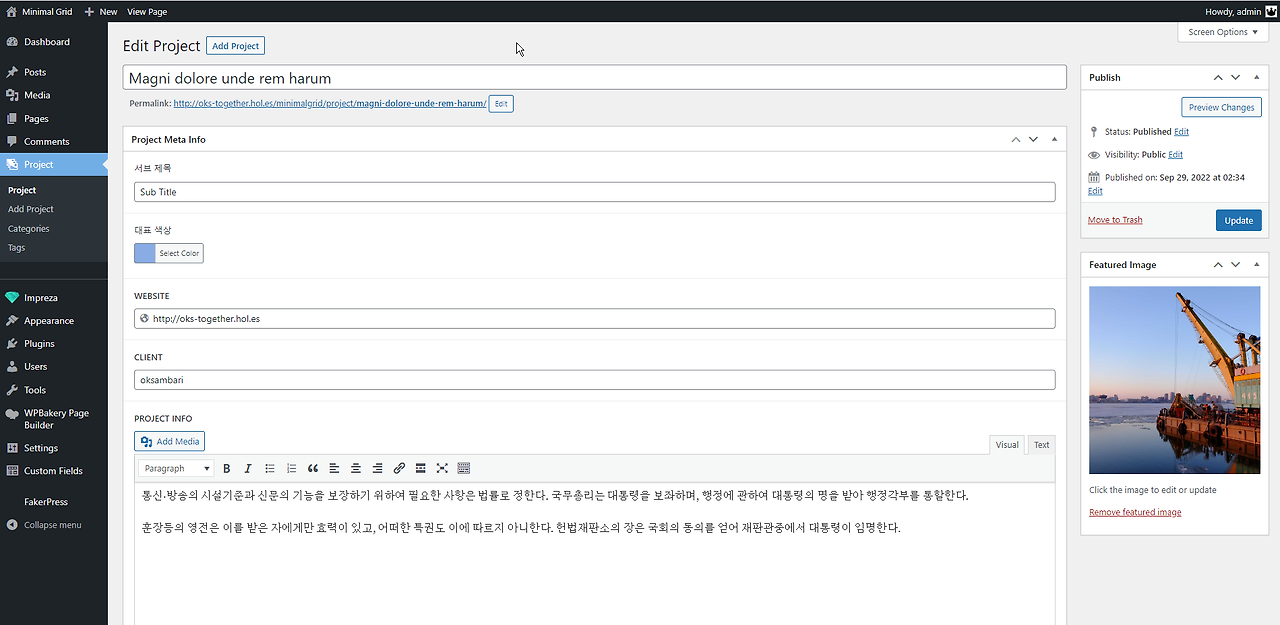Align text center in the editor
This screenshot has width=1280, height=625.
[x=356, y=468]
